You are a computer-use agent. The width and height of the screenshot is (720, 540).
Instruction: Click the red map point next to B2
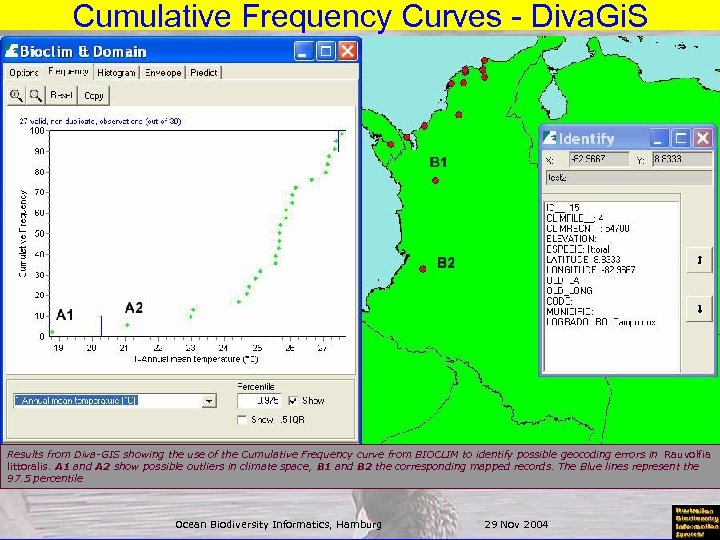423,269
